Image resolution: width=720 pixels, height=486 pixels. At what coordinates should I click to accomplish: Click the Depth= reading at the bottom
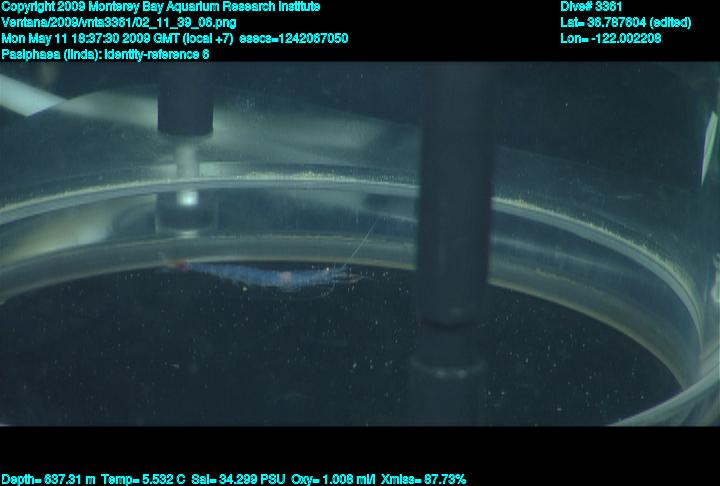coord(48,480)
